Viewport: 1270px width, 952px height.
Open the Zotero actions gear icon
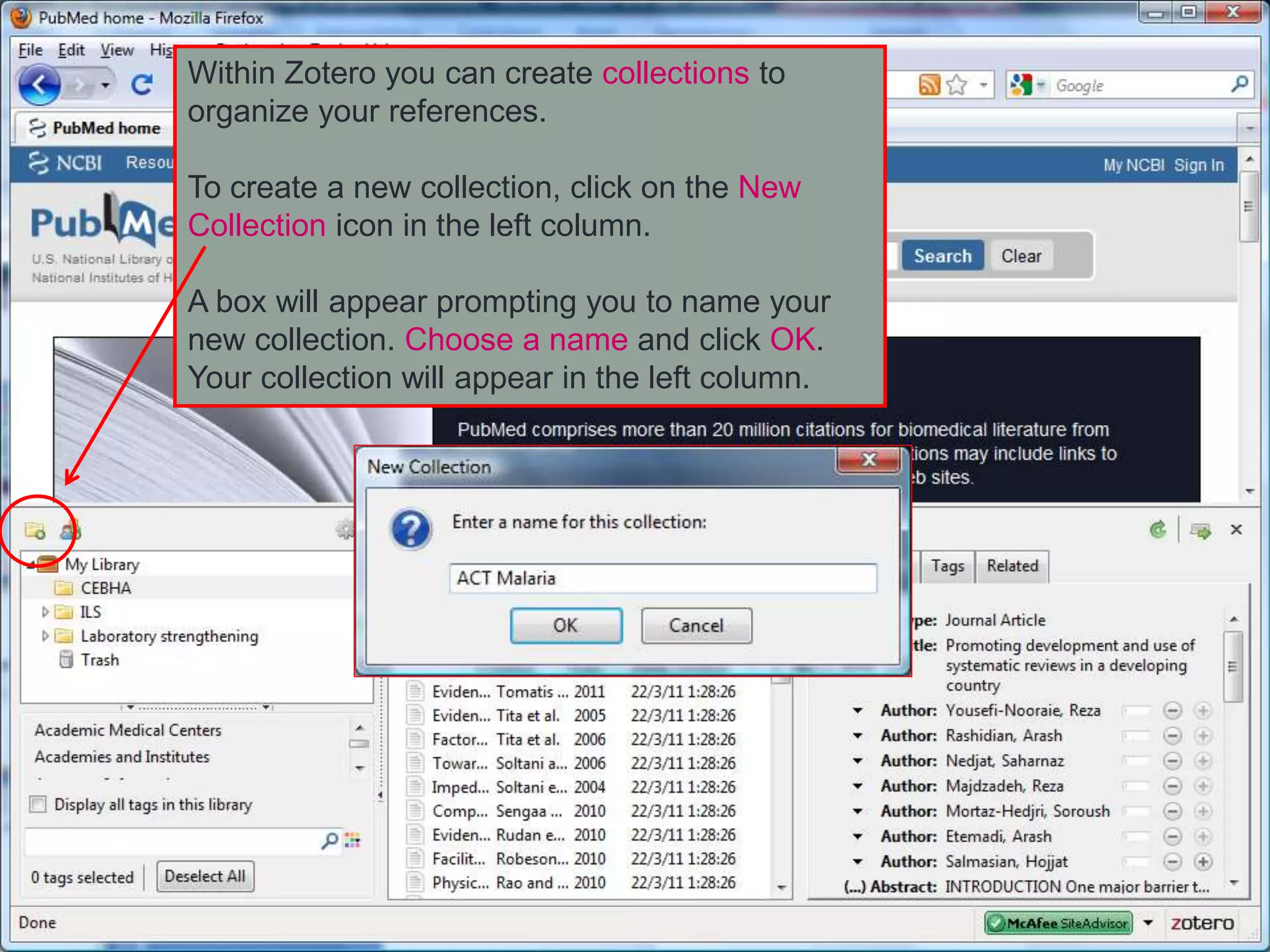(345, 530)
